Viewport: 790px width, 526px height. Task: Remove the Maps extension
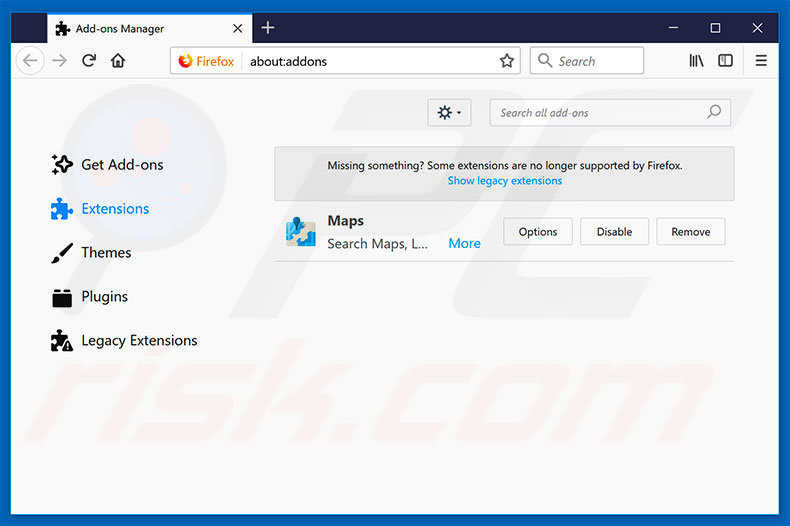point(690,232)
